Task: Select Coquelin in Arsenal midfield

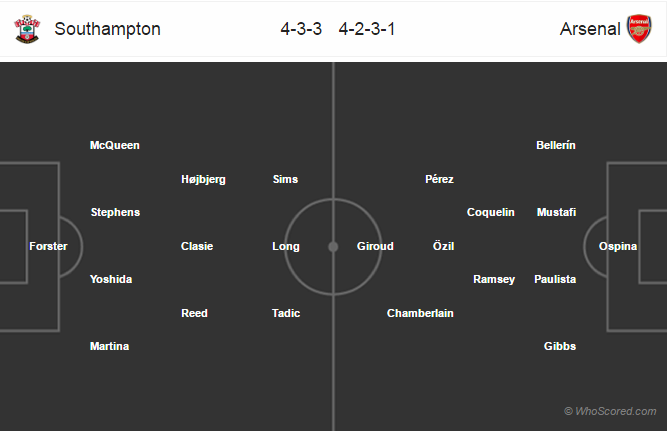Action: (490, 212)
